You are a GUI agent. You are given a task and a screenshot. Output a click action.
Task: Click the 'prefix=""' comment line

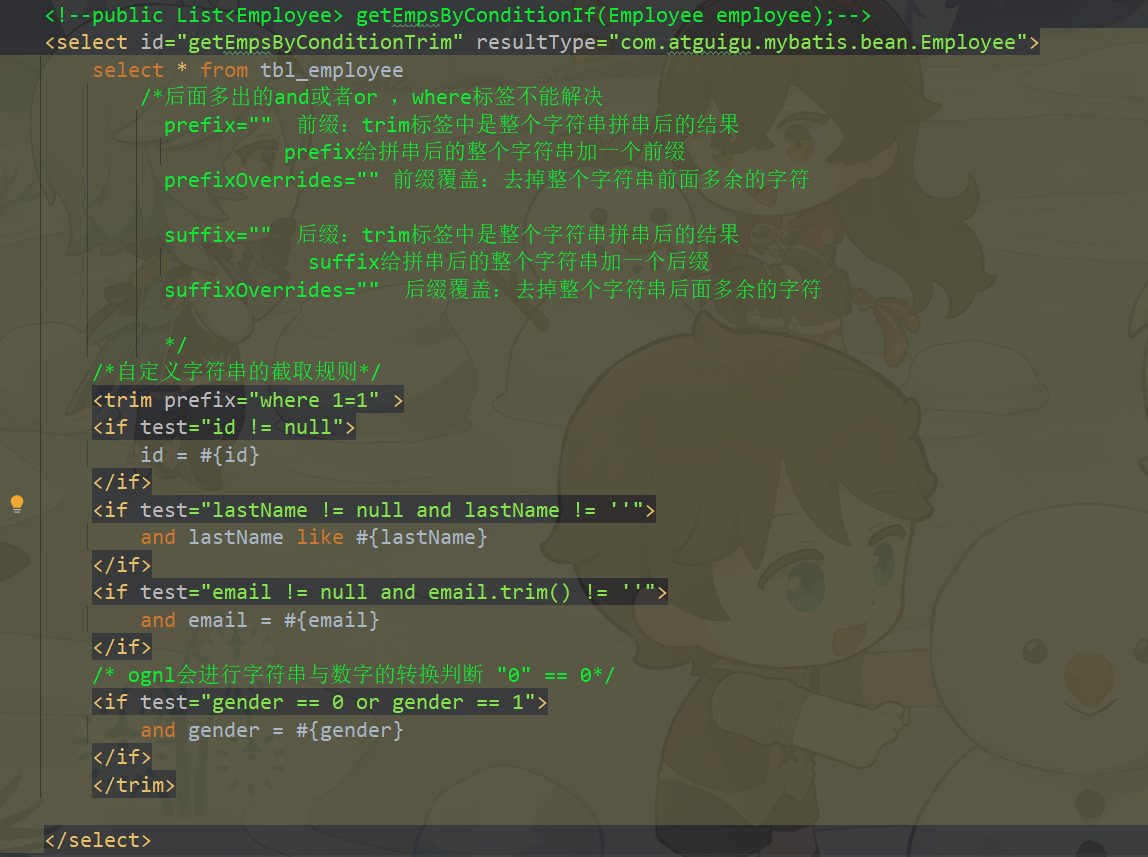click(x=451, y=125)
